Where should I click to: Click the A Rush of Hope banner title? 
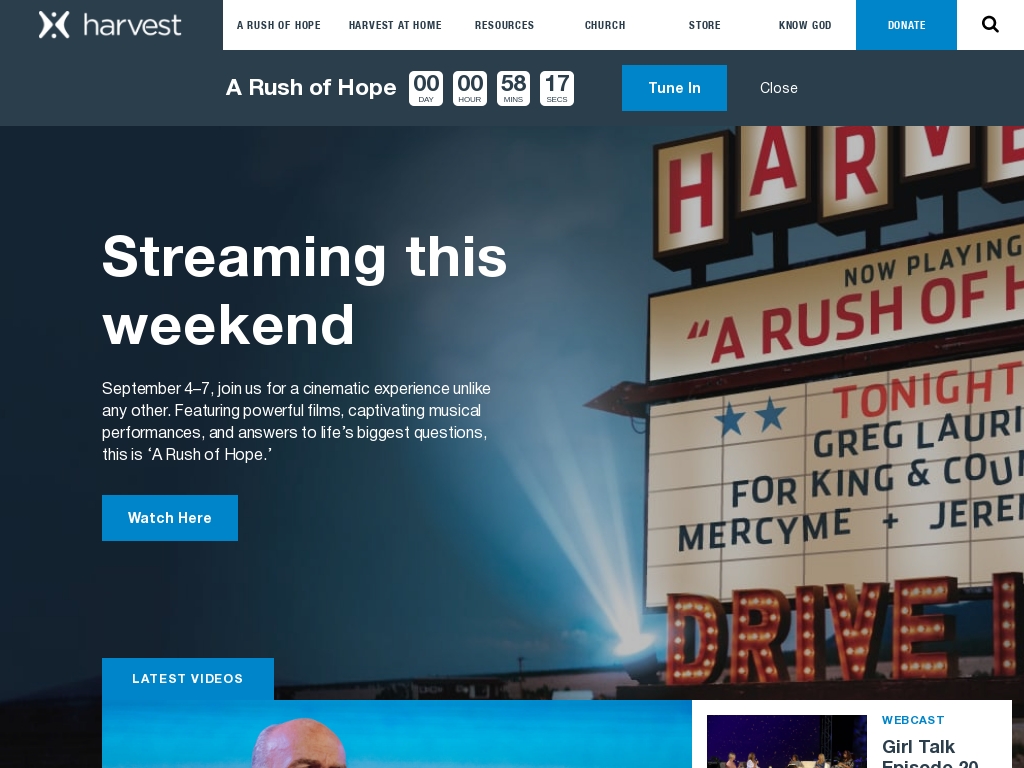click(311, 88)
